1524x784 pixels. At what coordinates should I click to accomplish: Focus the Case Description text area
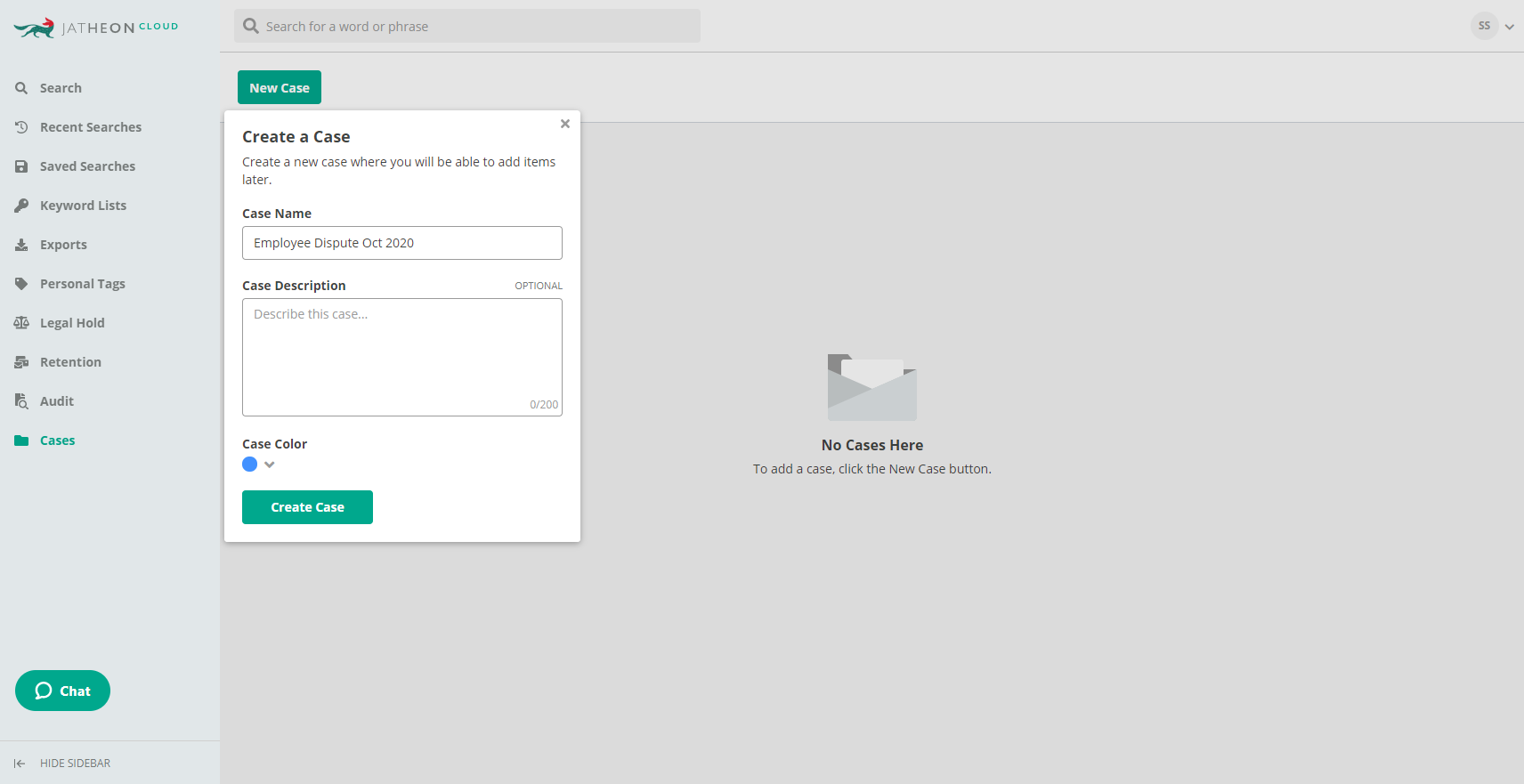pos(402,357)
